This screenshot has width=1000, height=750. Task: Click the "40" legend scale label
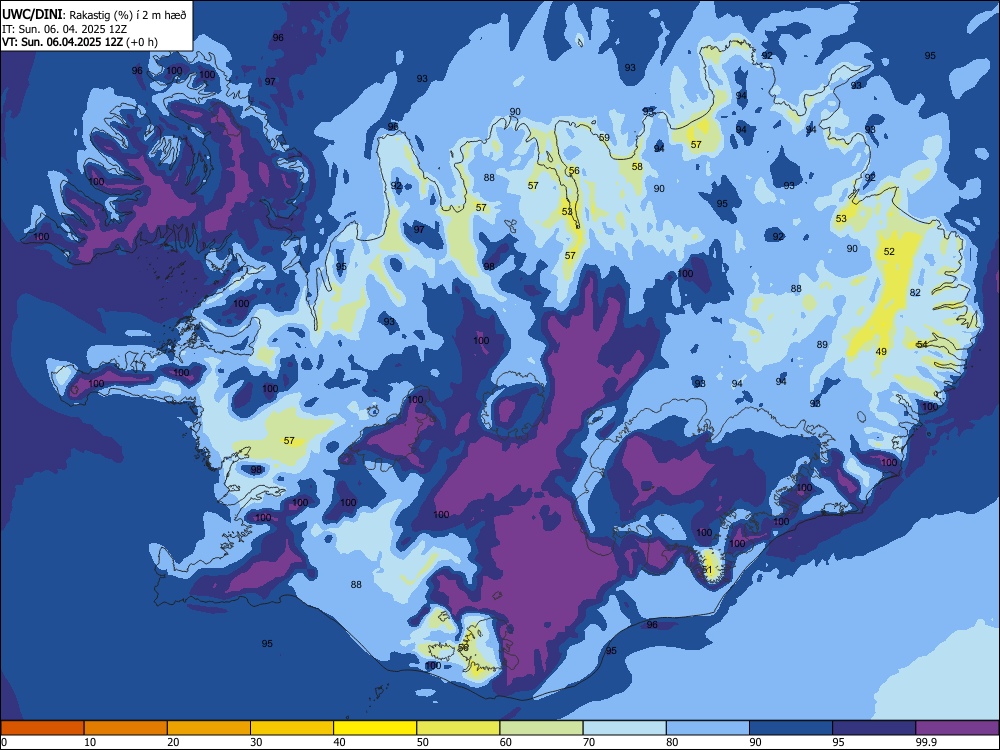pyautogui.click(x=339, y=742)
